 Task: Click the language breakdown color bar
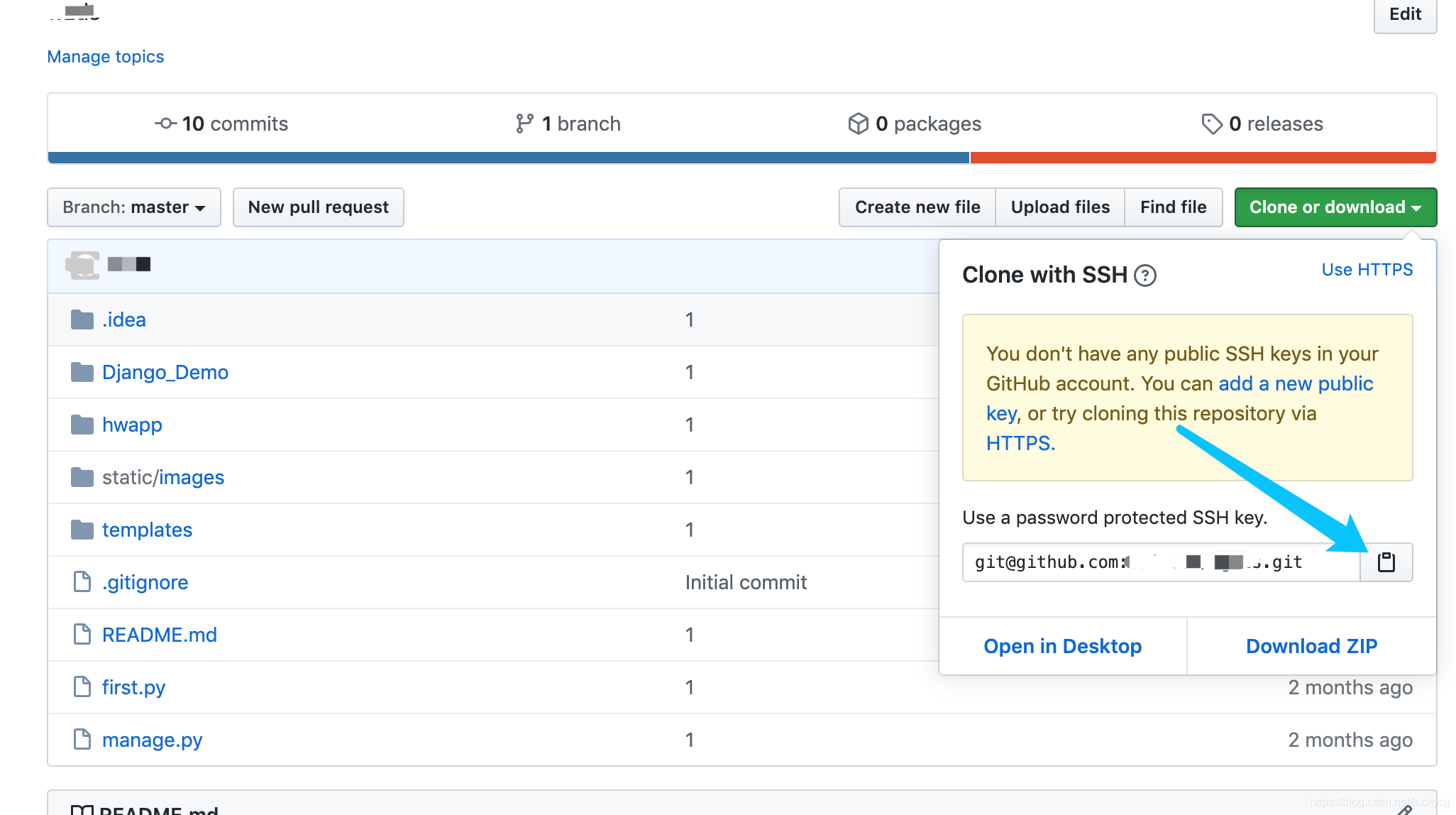click(741, 158)
